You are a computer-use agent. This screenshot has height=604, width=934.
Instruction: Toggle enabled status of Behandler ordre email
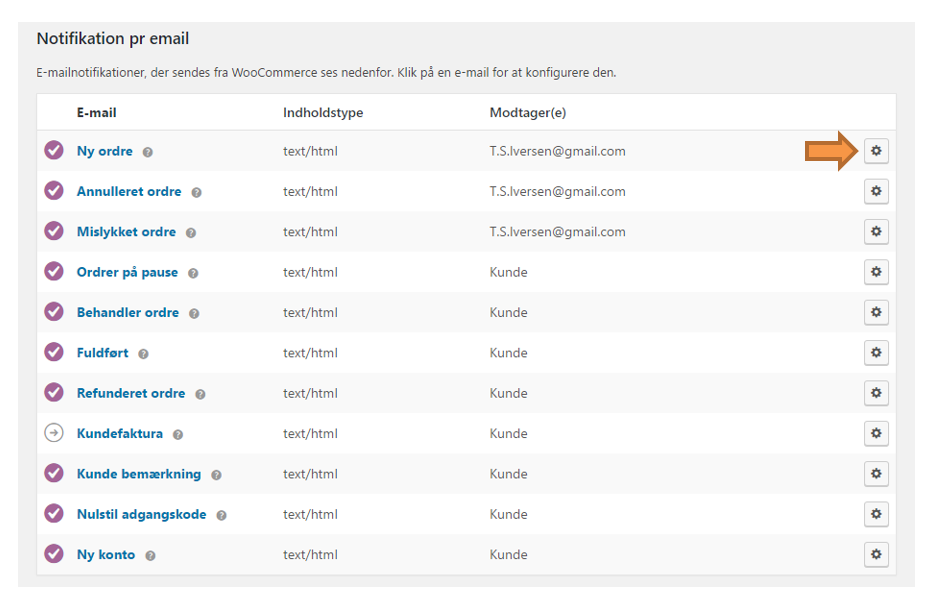(54, 312)
